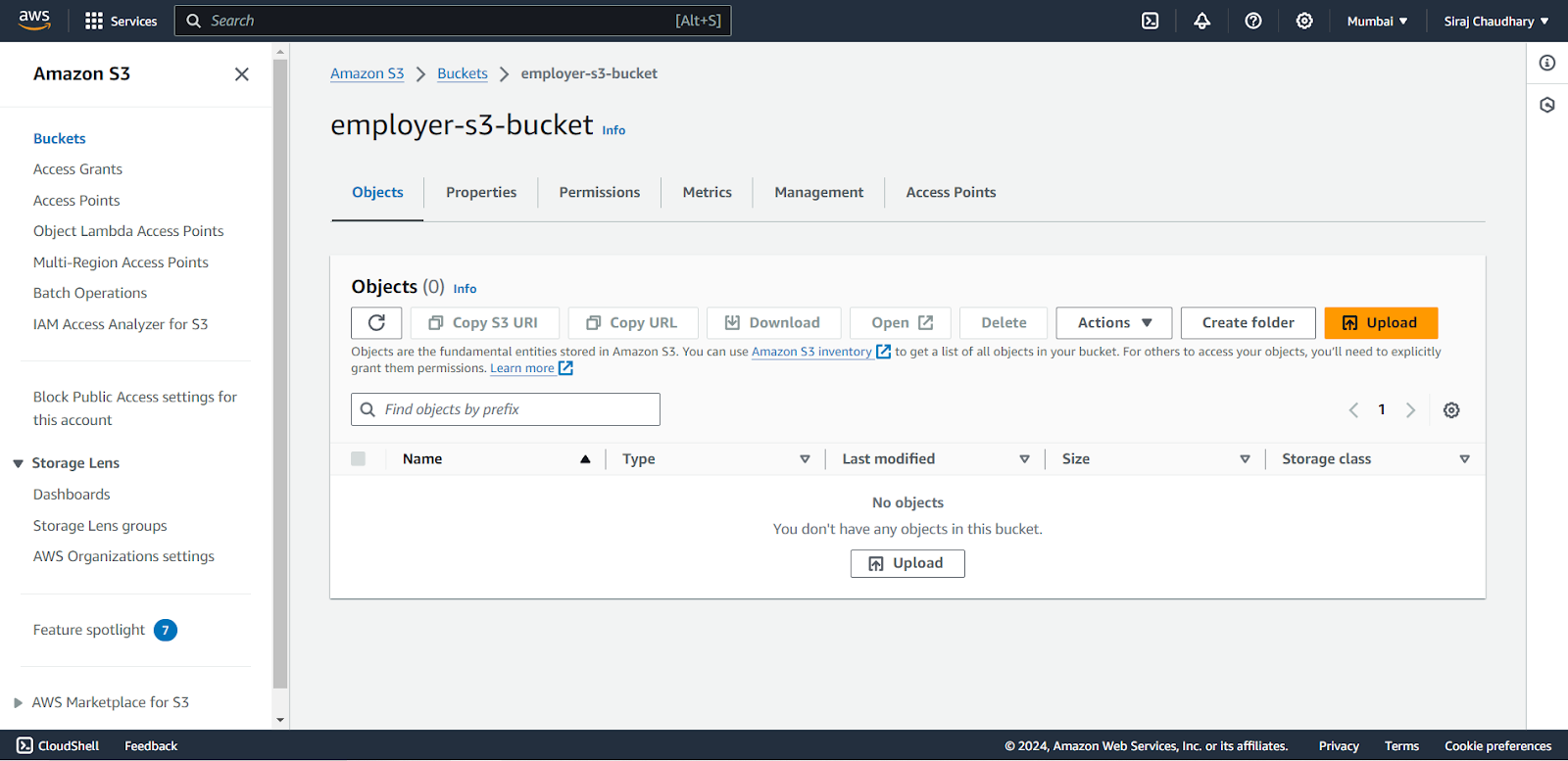Open the hexagon tools icon on right edge
Image resolution: width=1568 pixels, height=761 pixels.
pyautogui.click(x=1547, y=105)
